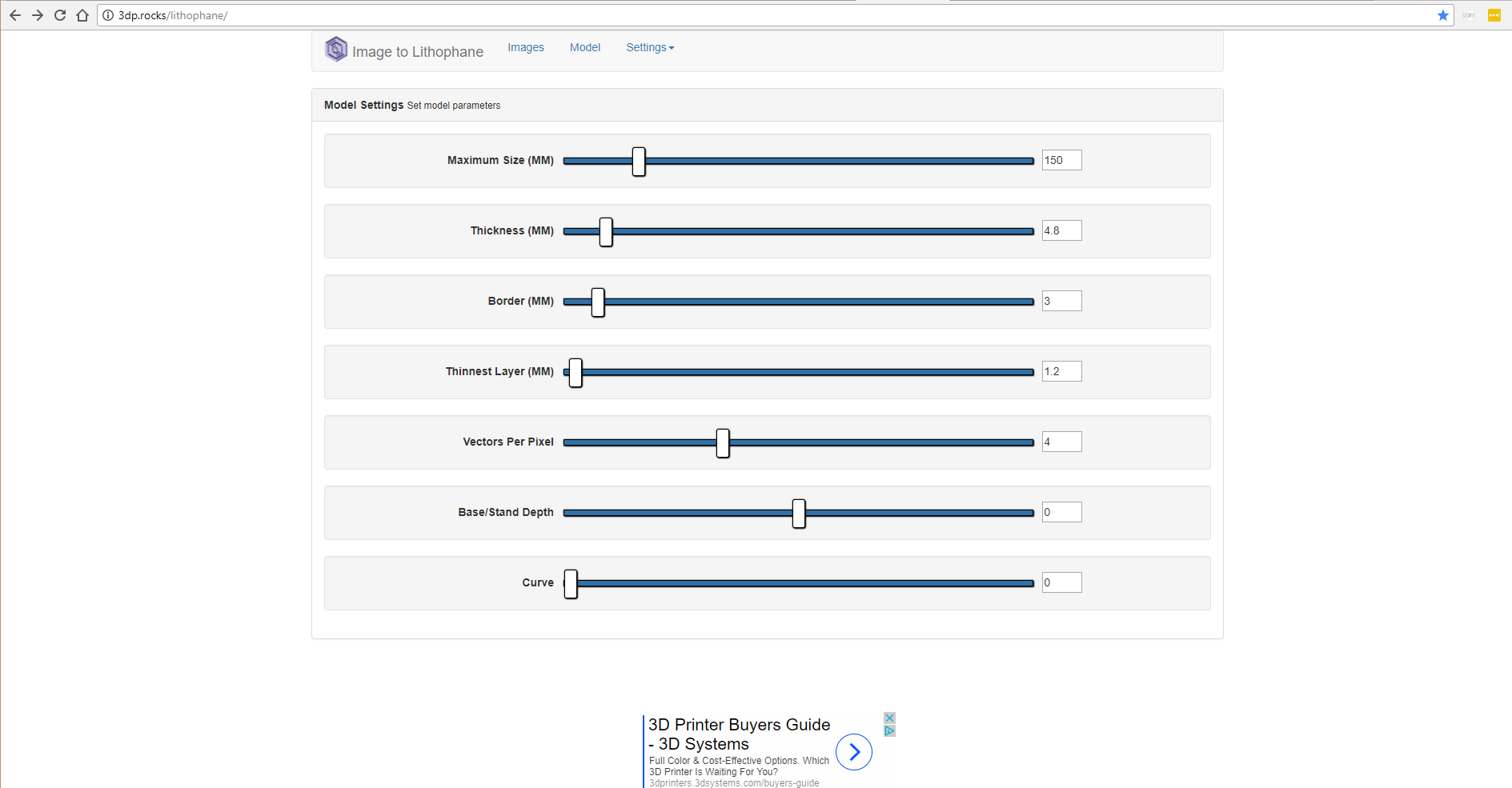Screen dimensions: 1512x788
Task: Click the bookmark star in address bar
Action: (1443, 15)
